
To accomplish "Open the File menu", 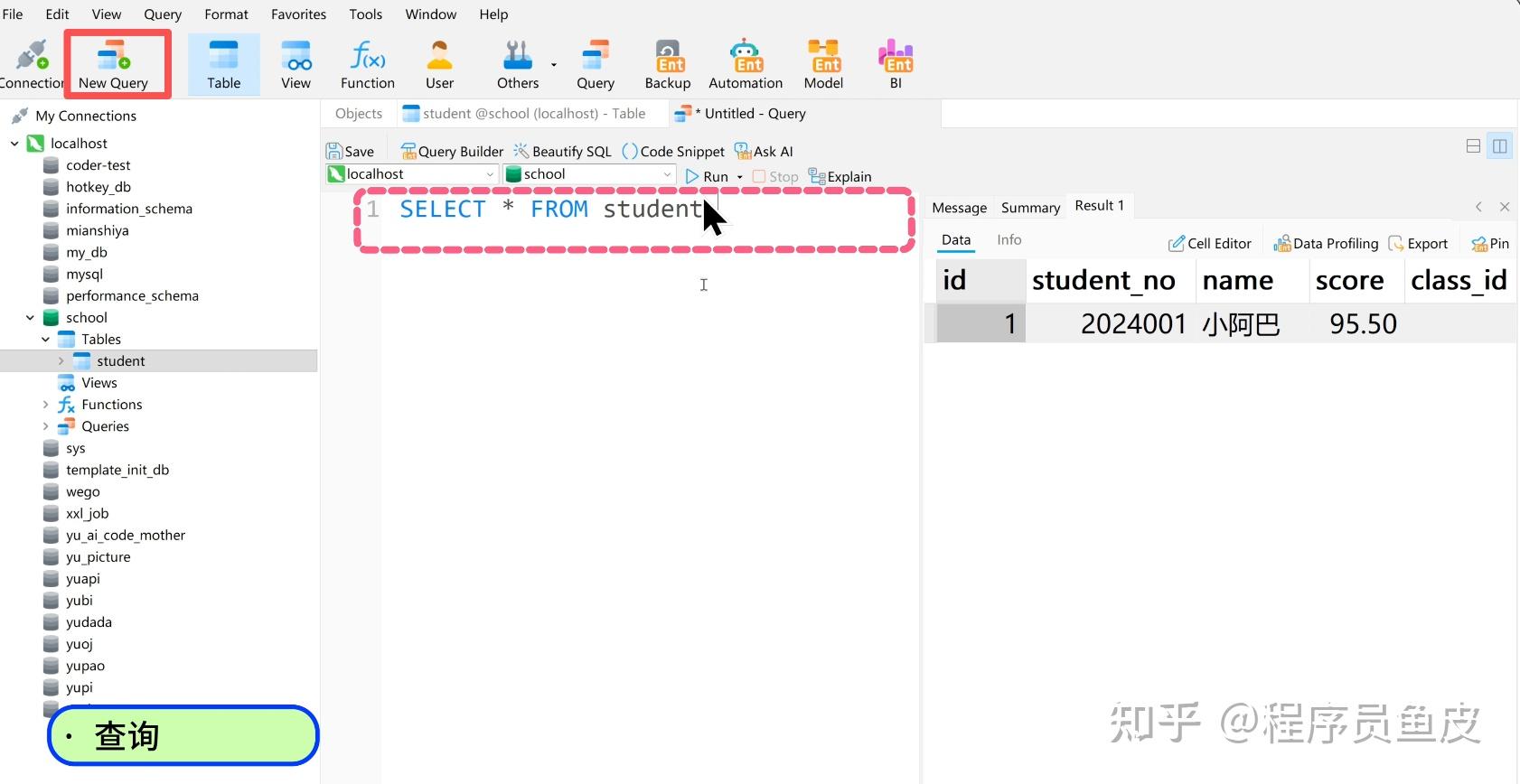I will (13, 14).
